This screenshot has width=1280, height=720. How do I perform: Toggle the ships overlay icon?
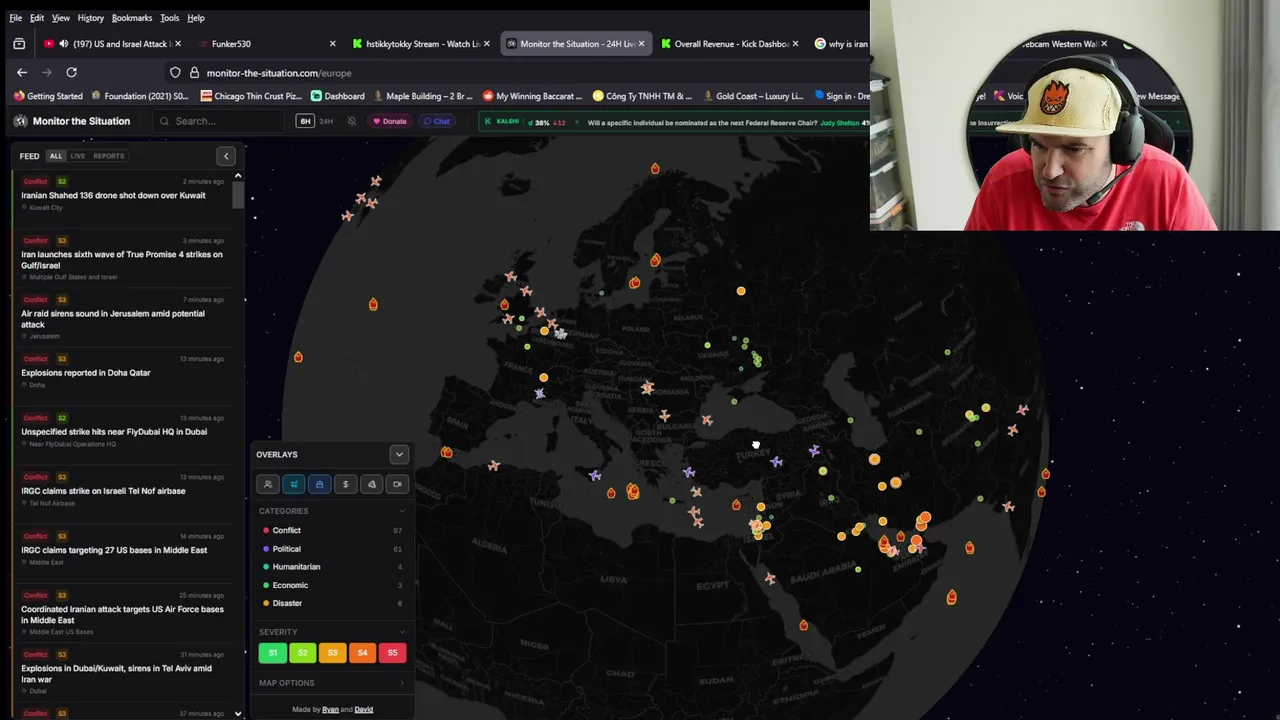tap(319, 484)
